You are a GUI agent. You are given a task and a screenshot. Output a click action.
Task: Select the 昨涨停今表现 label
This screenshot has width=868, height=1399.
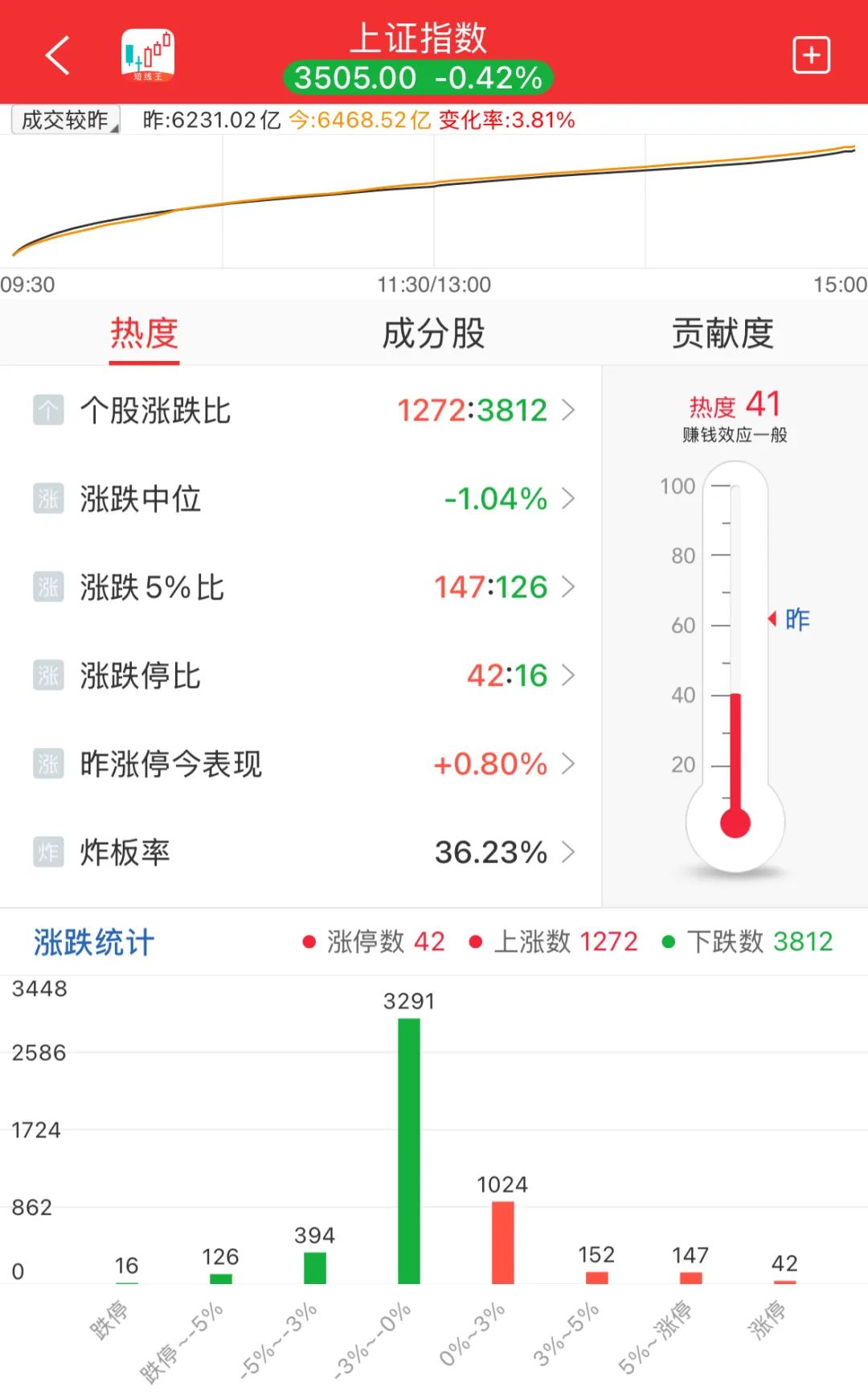pos(170,764)
